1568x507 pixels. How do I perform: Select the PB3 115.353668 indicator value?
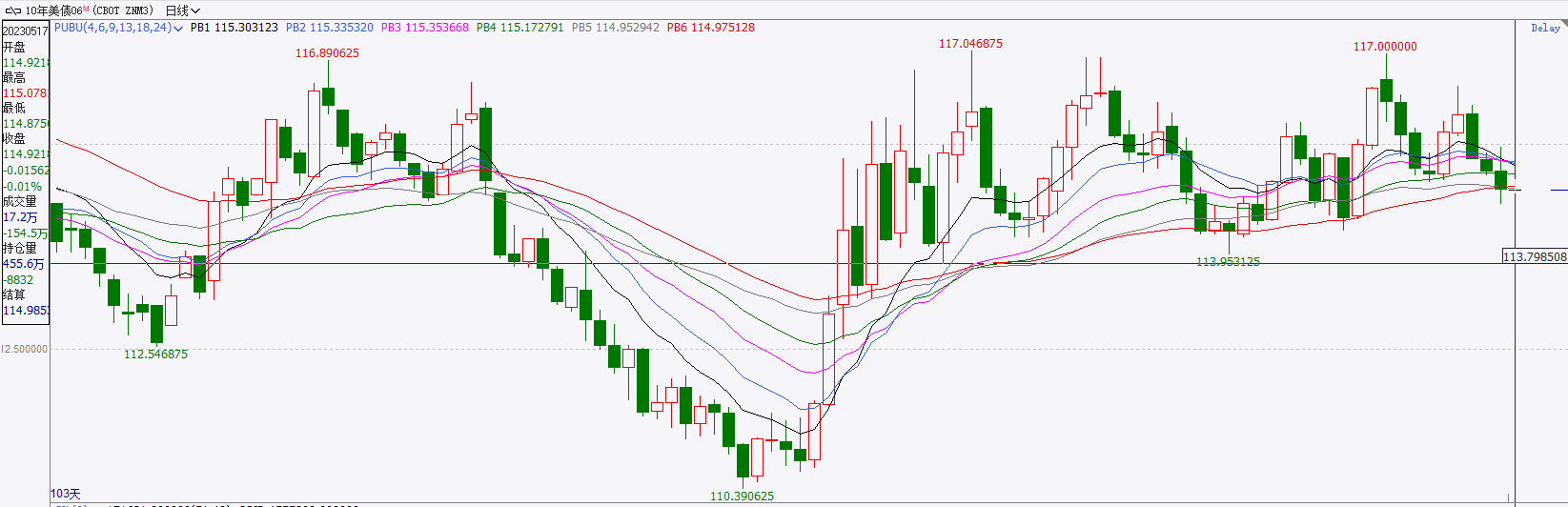[425, 28]
